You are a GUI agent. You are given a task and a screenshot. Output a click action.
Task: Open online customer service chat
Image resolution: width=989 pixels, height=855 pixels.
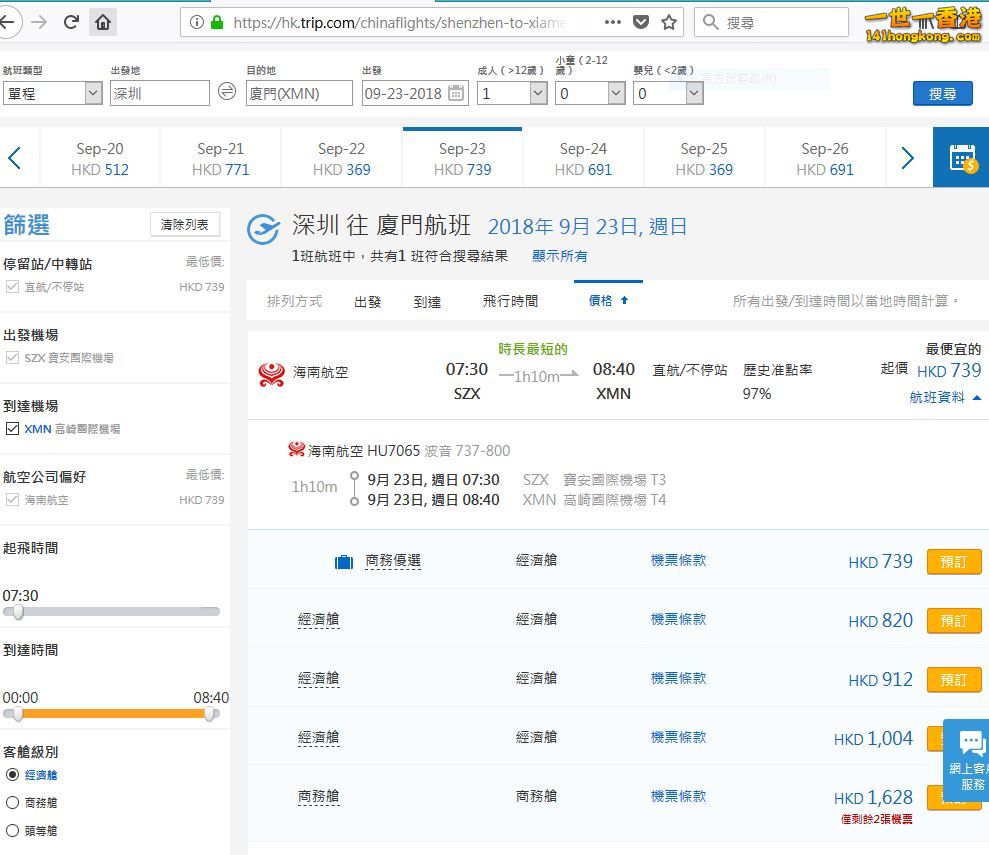(968, 759)
